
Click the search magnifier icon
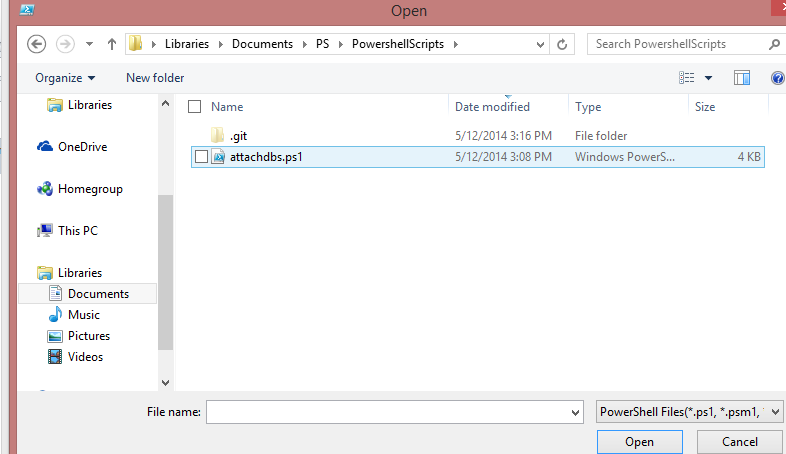[774, 44]
